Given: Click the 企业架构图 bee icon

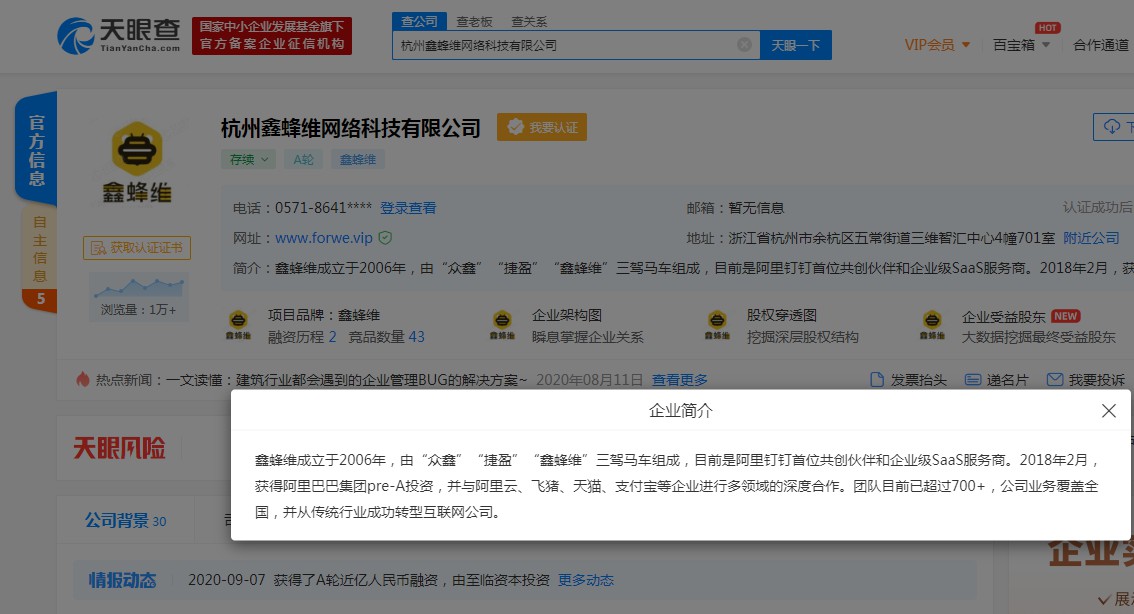Looking at the screenshot, I should tap(502, 324).
